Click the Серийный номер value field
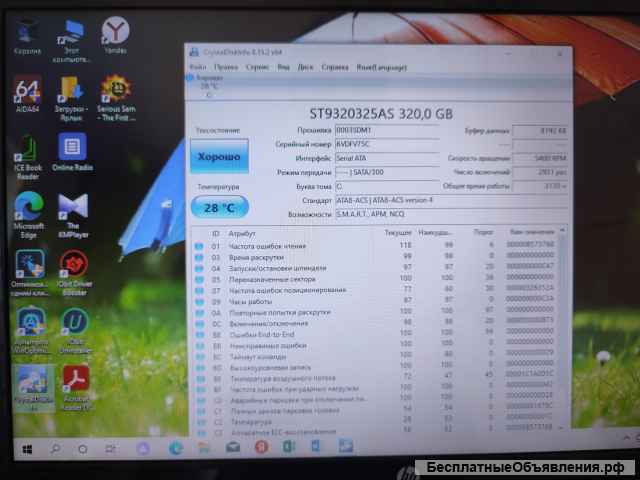Screen dimensions: 640x480 click(x=387, y=144)
